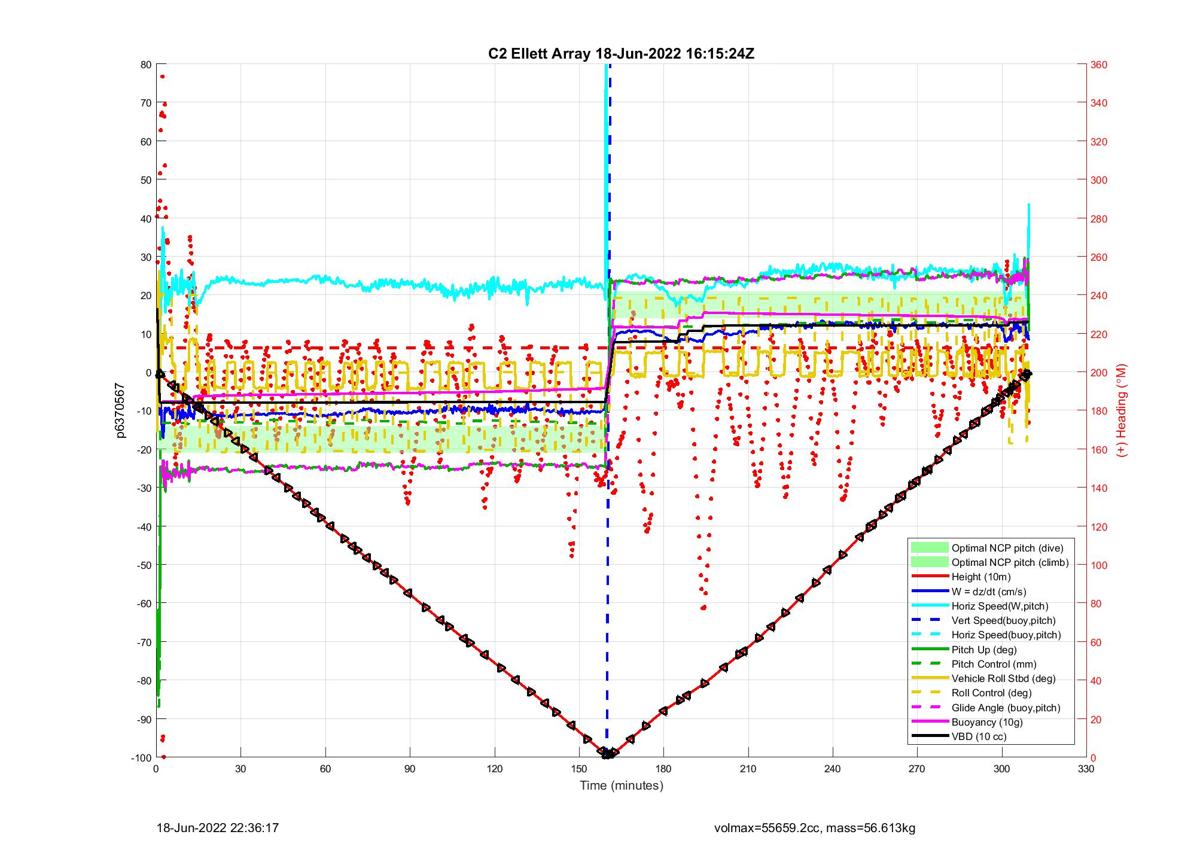
Task: Click x-axis tick label '210'
Action: coord(748,770)
